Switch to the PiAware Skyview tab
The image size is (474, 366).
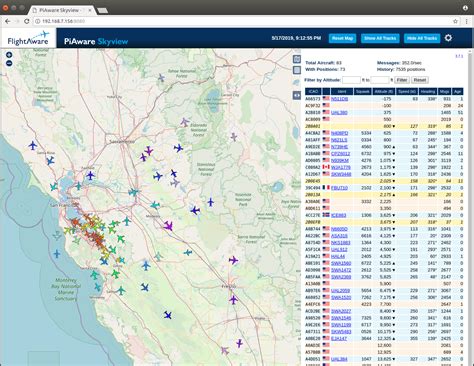[x=62, y=10]
